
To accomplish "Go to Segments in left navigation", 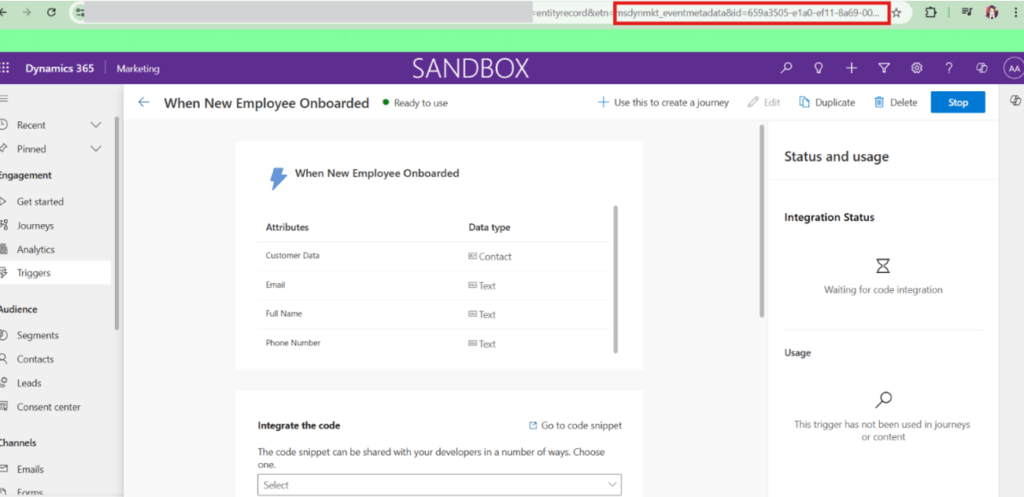I will click(37, 335).
